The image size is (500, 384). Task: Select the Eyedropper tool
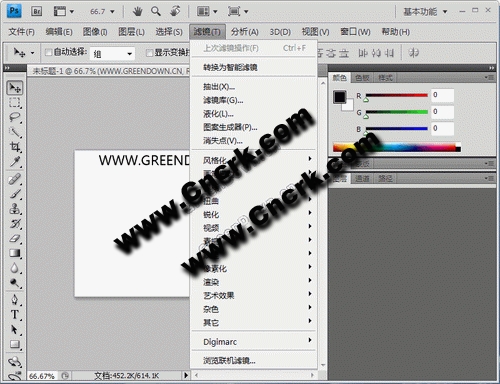click(15, 162)
